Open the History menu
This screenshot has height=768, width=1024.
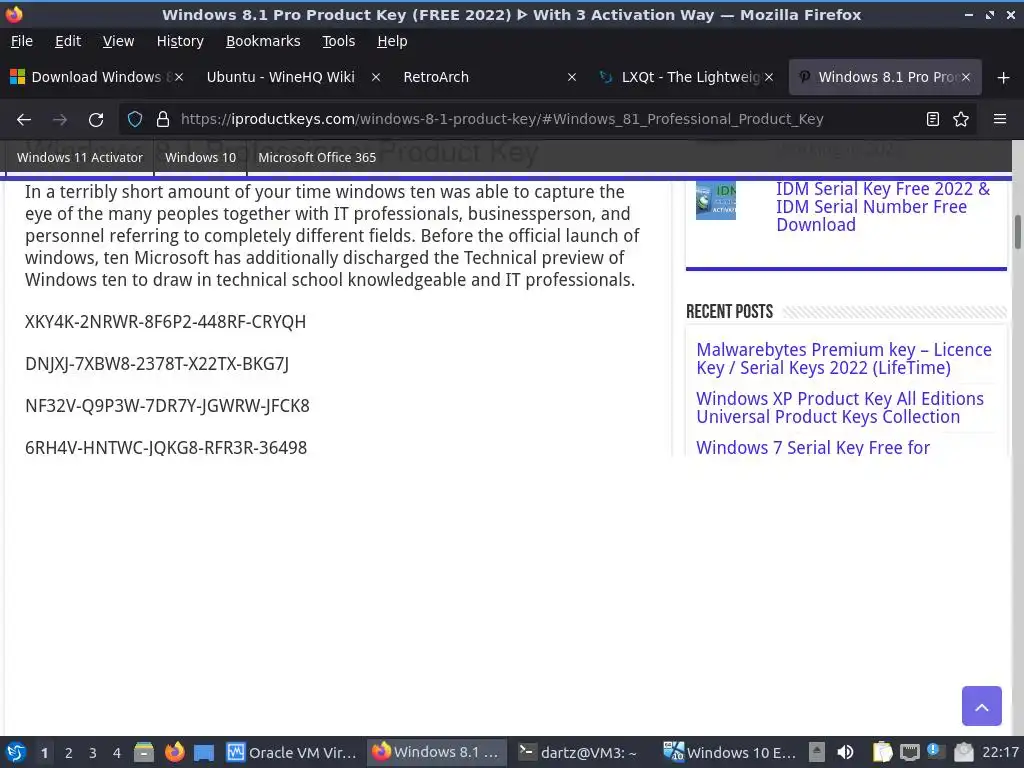tap(180, 41)
